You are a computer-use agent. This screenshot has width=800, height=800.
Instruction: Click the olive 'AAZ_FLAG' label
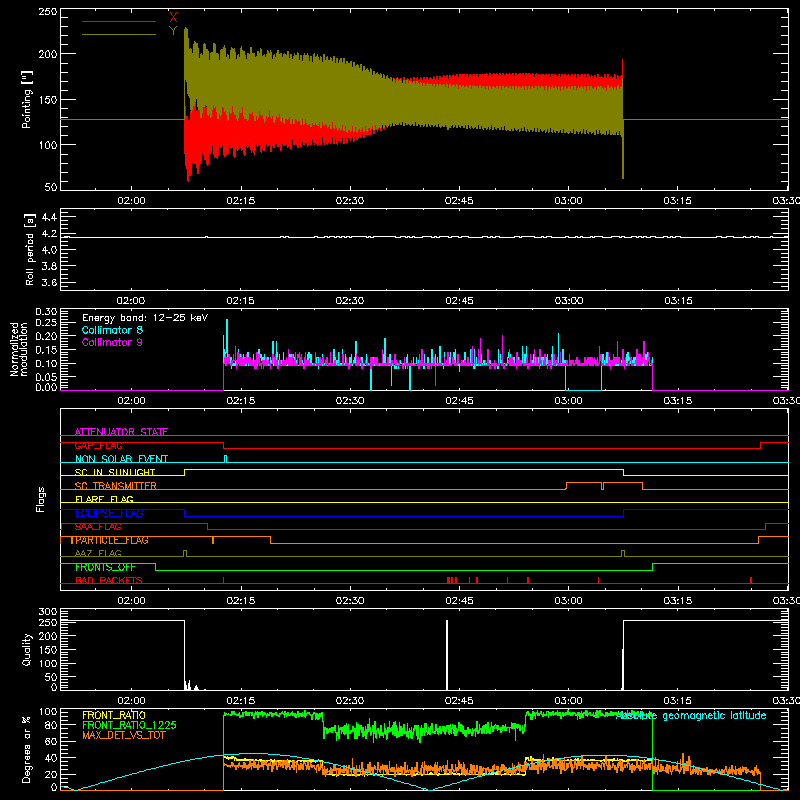point(98,553)
